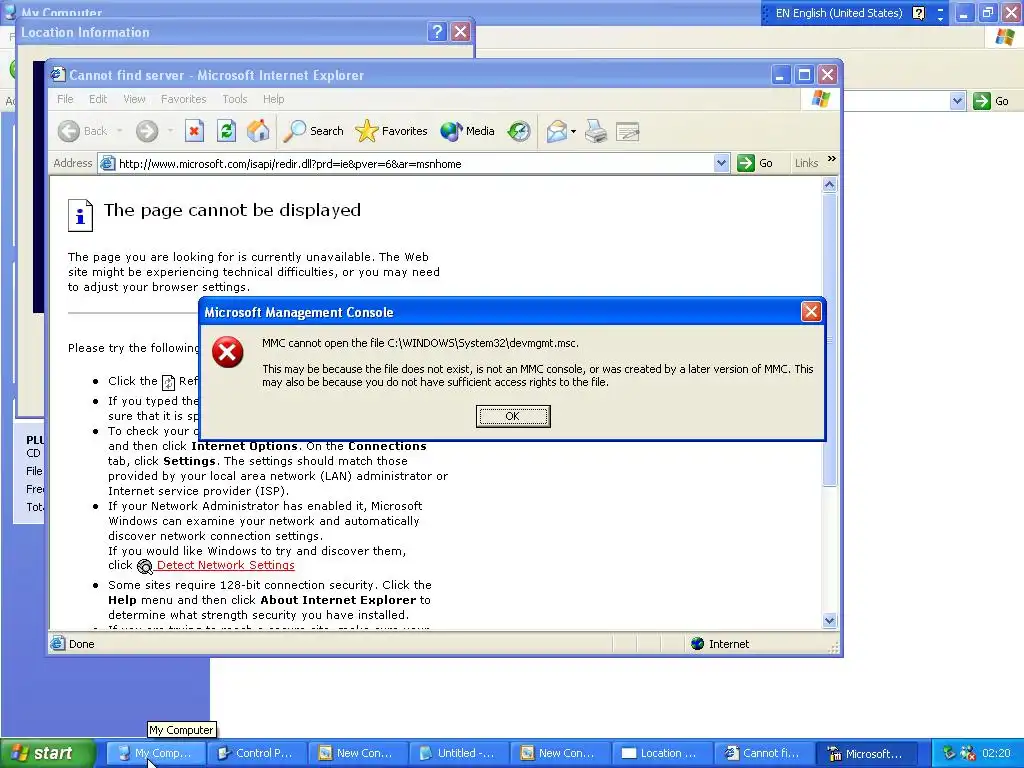Click the Go button in Internet Explorer
The height and width of the screenshot is (768, 1024).
[x=755, y=163]
